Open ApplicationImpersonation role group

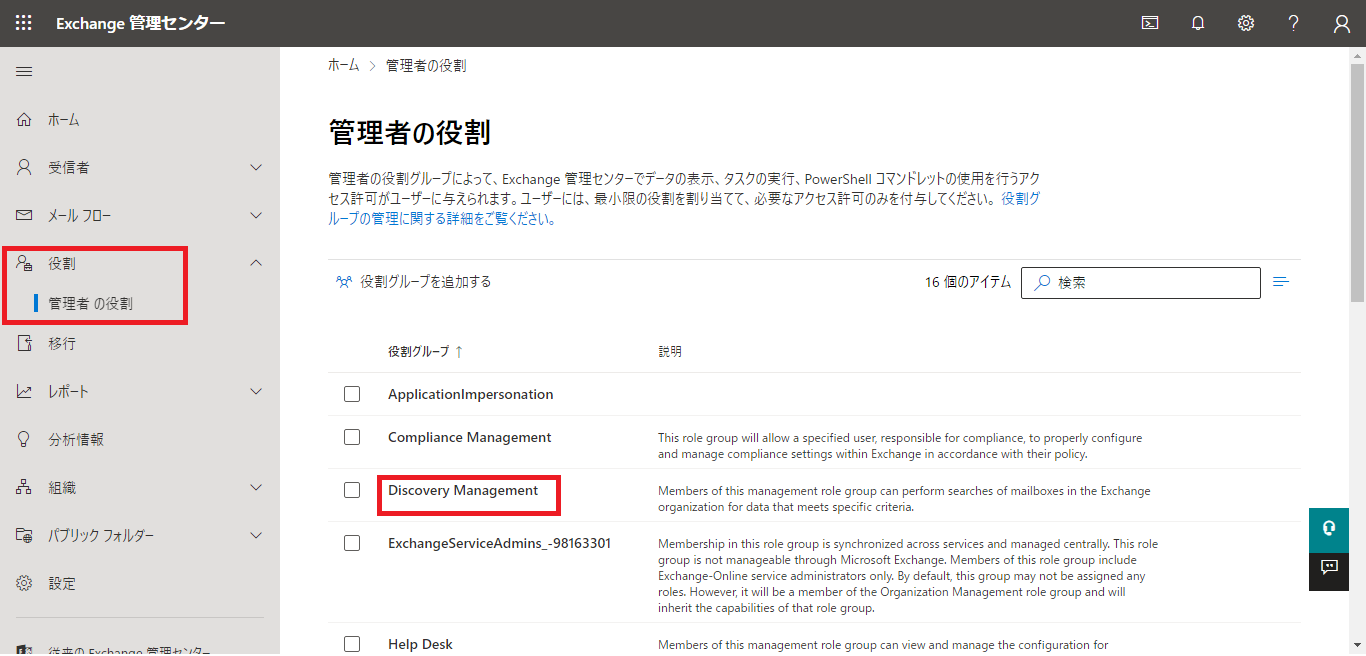tap(470, 394)
